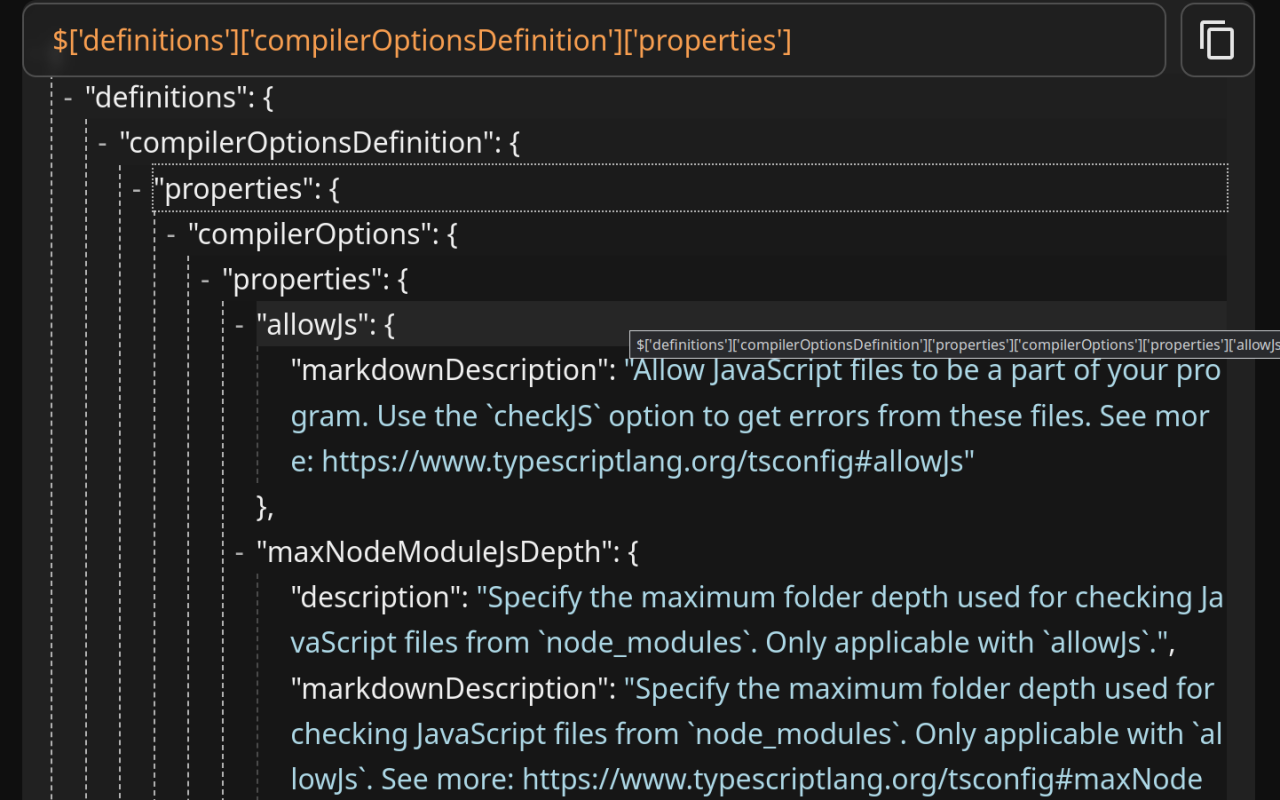
Task: Collapse the inner "properties" node under compilerOptions
Action: (x=205, y=279)
